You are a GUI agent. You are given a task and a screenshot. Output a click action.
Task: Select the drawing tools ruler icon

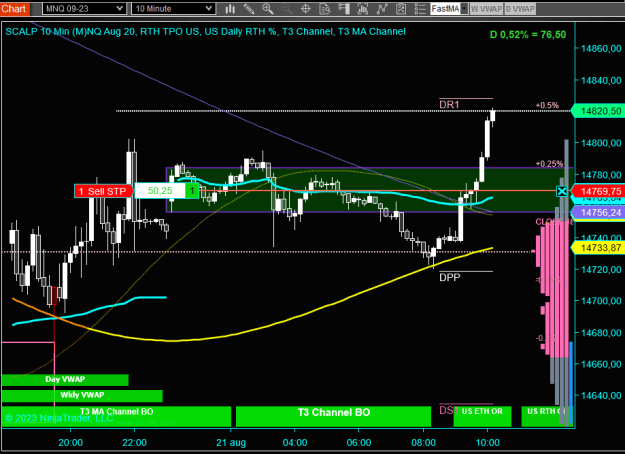(x=249, y=9)
